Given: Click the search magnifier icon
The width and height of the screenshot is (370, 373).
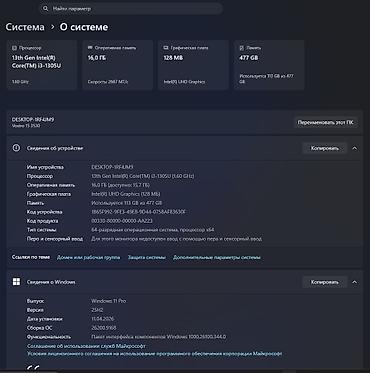Looking at the screenshot, I should tap(46, 9).
